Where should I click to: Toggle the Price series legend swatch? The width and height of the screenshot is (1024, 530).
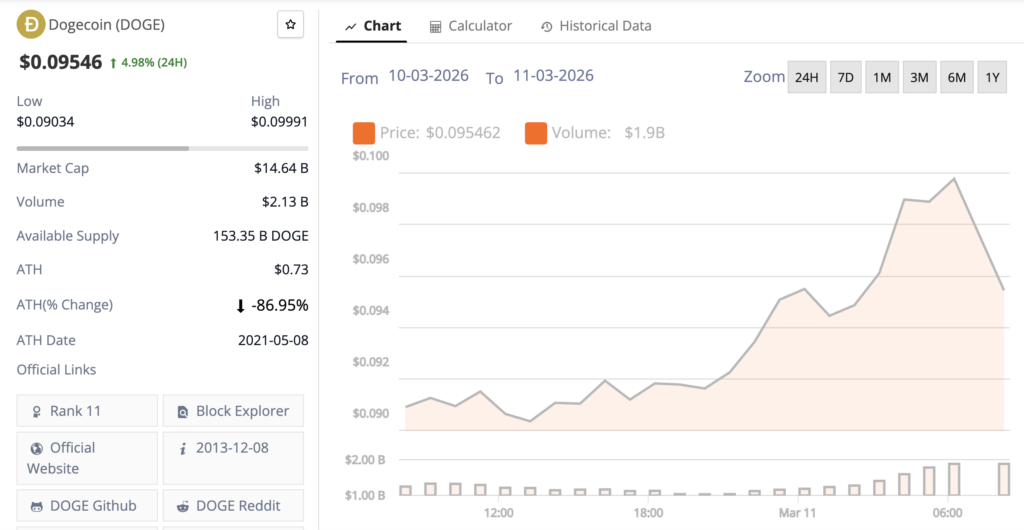click(x=364, y=132)
